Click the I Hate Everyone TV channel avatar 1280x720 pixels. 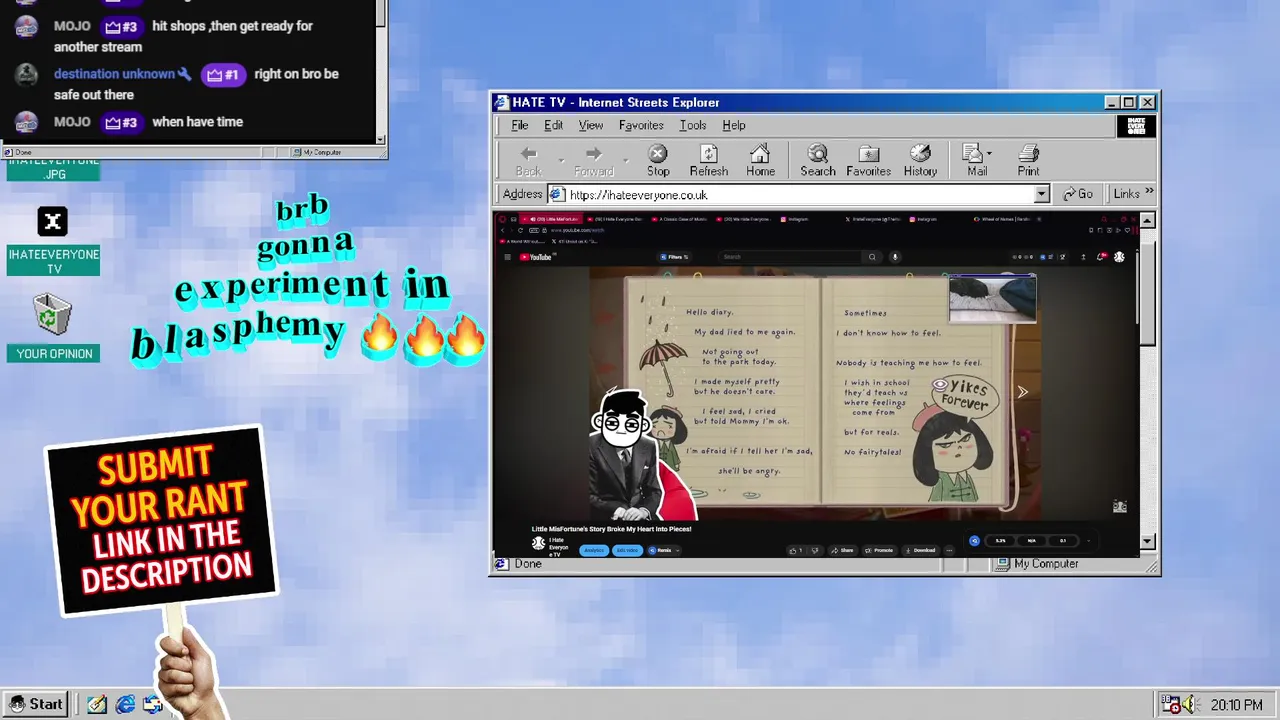pos(538,543)
